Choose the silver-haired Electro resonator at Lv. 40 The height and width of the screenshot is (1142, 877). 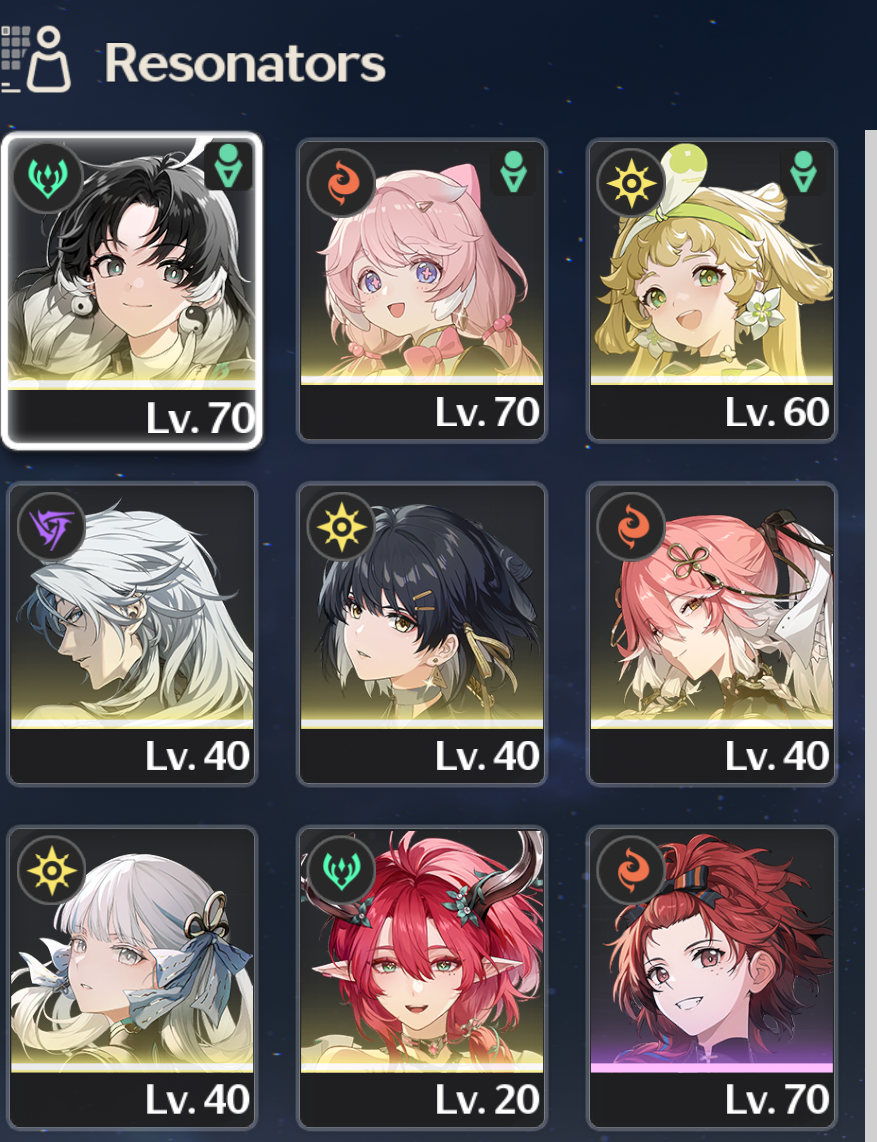[132, 634]
